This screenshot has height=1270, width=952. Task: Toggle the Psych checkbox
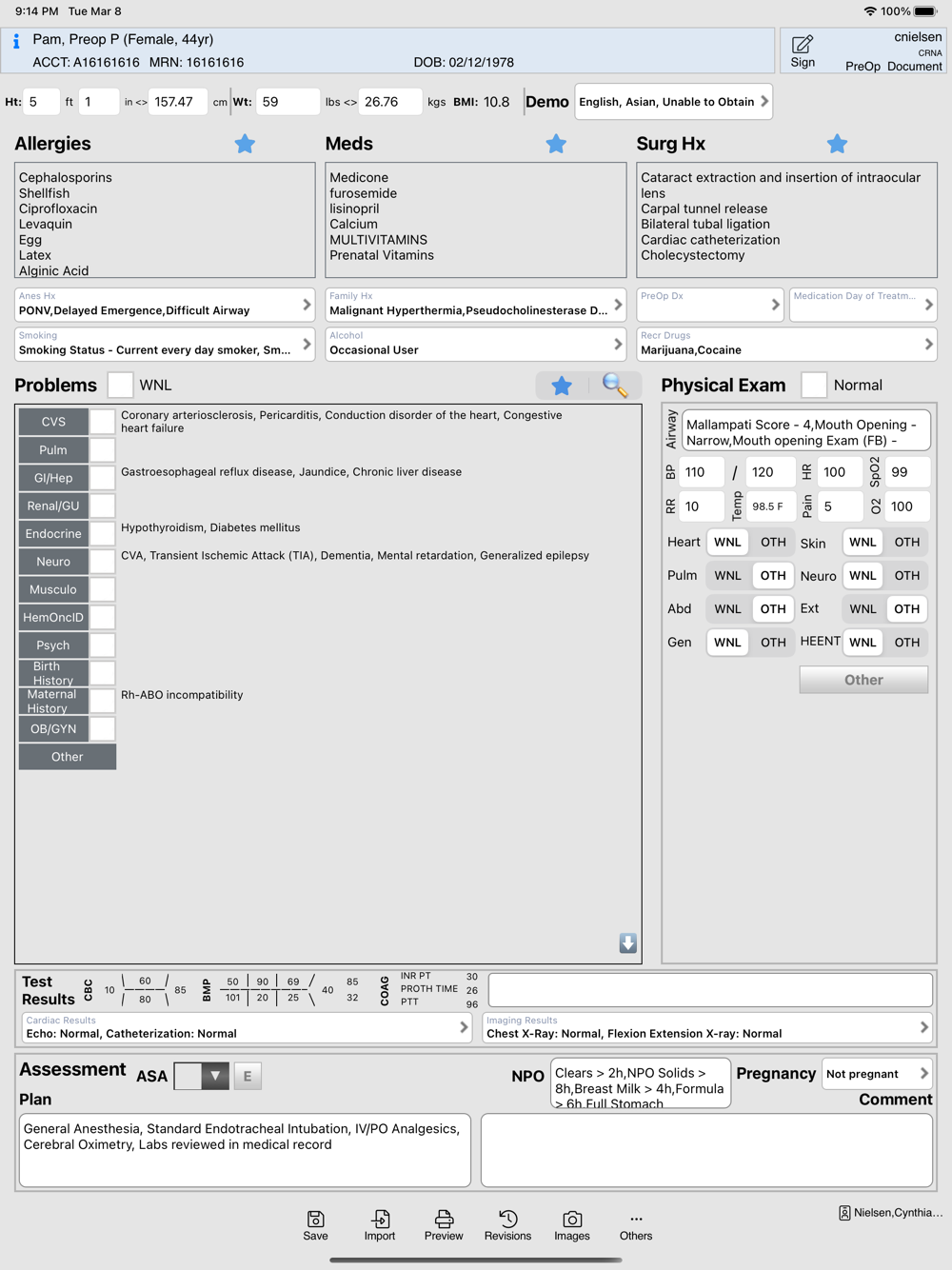pyautogui.click(x=103, y=645)
